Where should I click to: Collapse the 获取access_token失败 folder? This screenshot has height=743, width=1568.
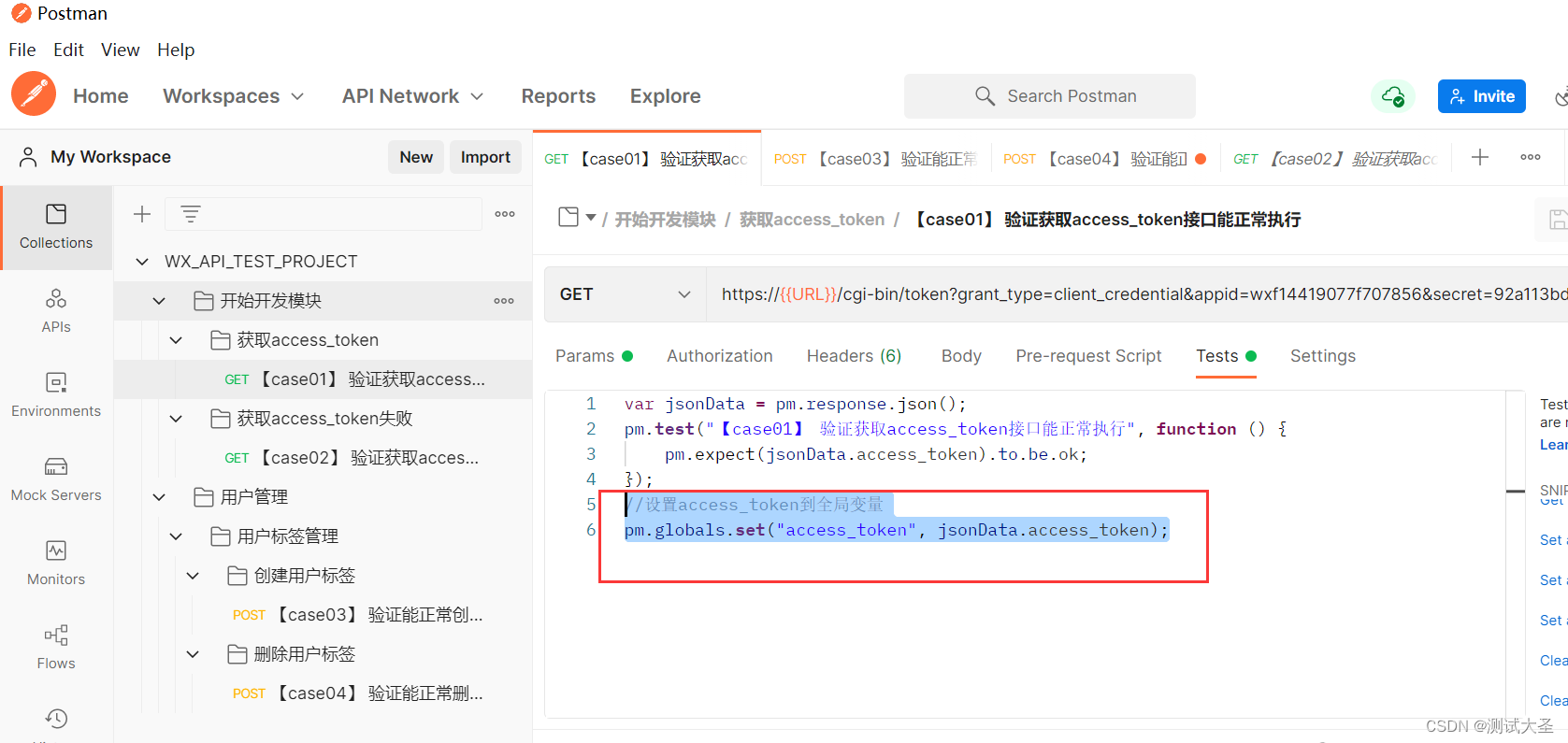[x=176, y=419]
